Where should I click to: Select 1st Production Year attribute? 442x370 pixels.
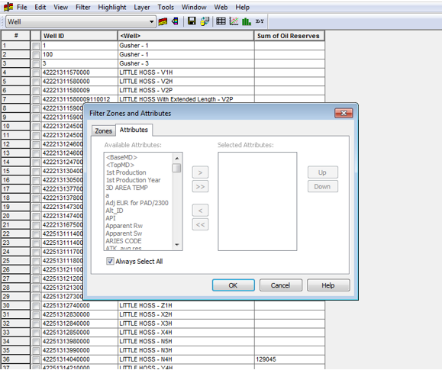[x=133, y=180]
